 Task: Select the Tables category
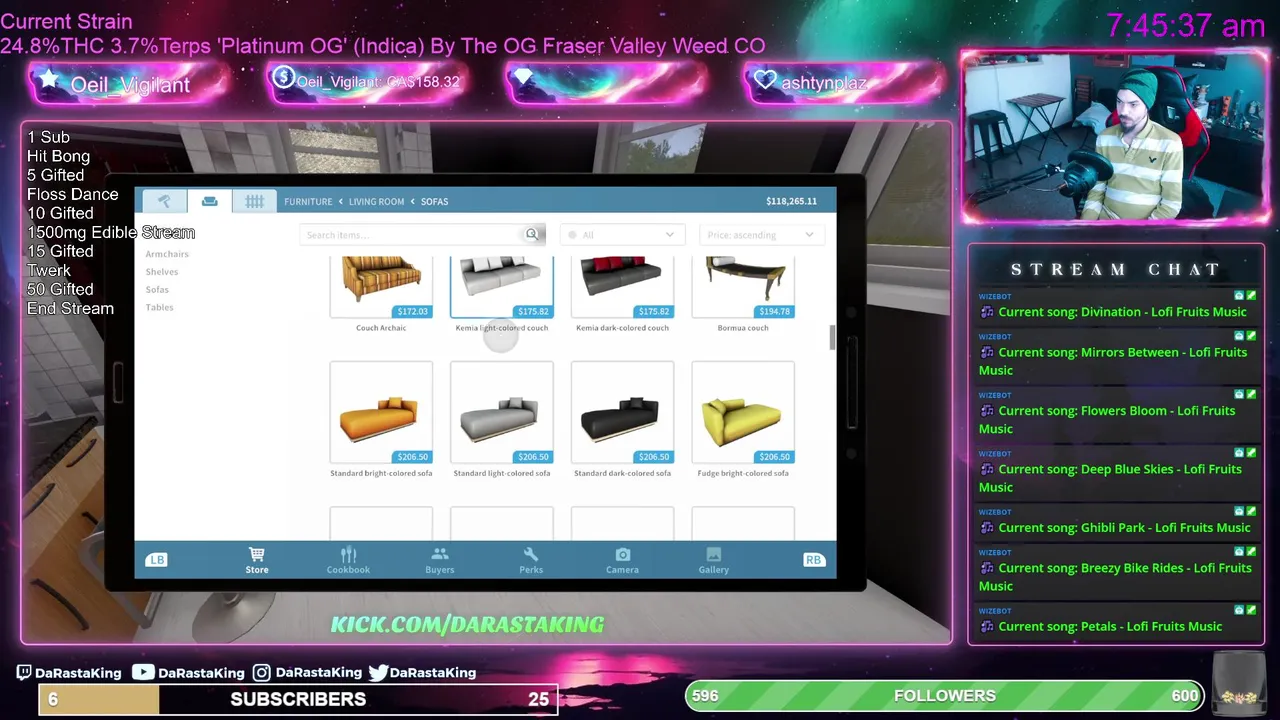159,307
